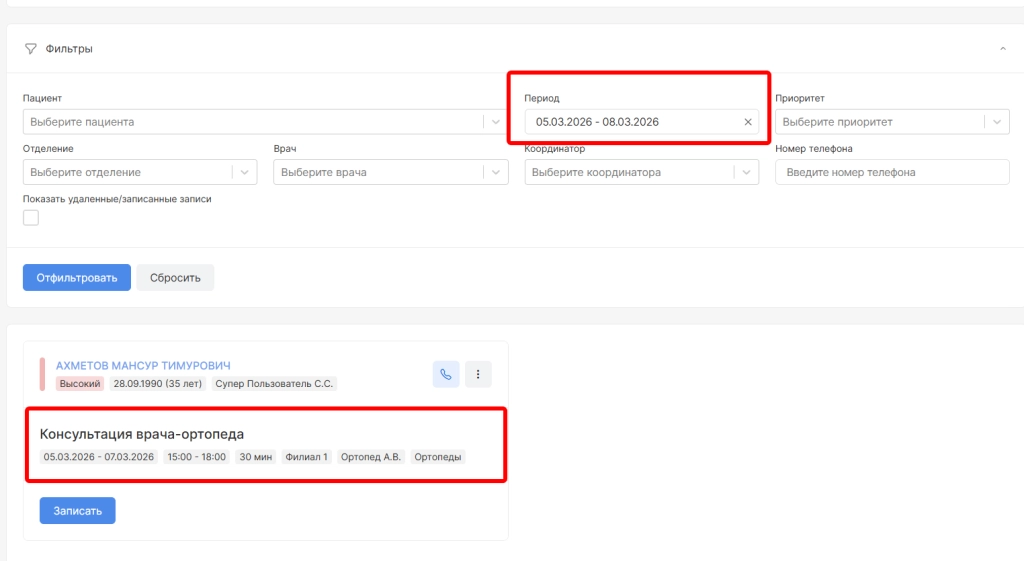Open the three-dot menu on patient card
1024x561 pixels.
(x=478, y=374)
